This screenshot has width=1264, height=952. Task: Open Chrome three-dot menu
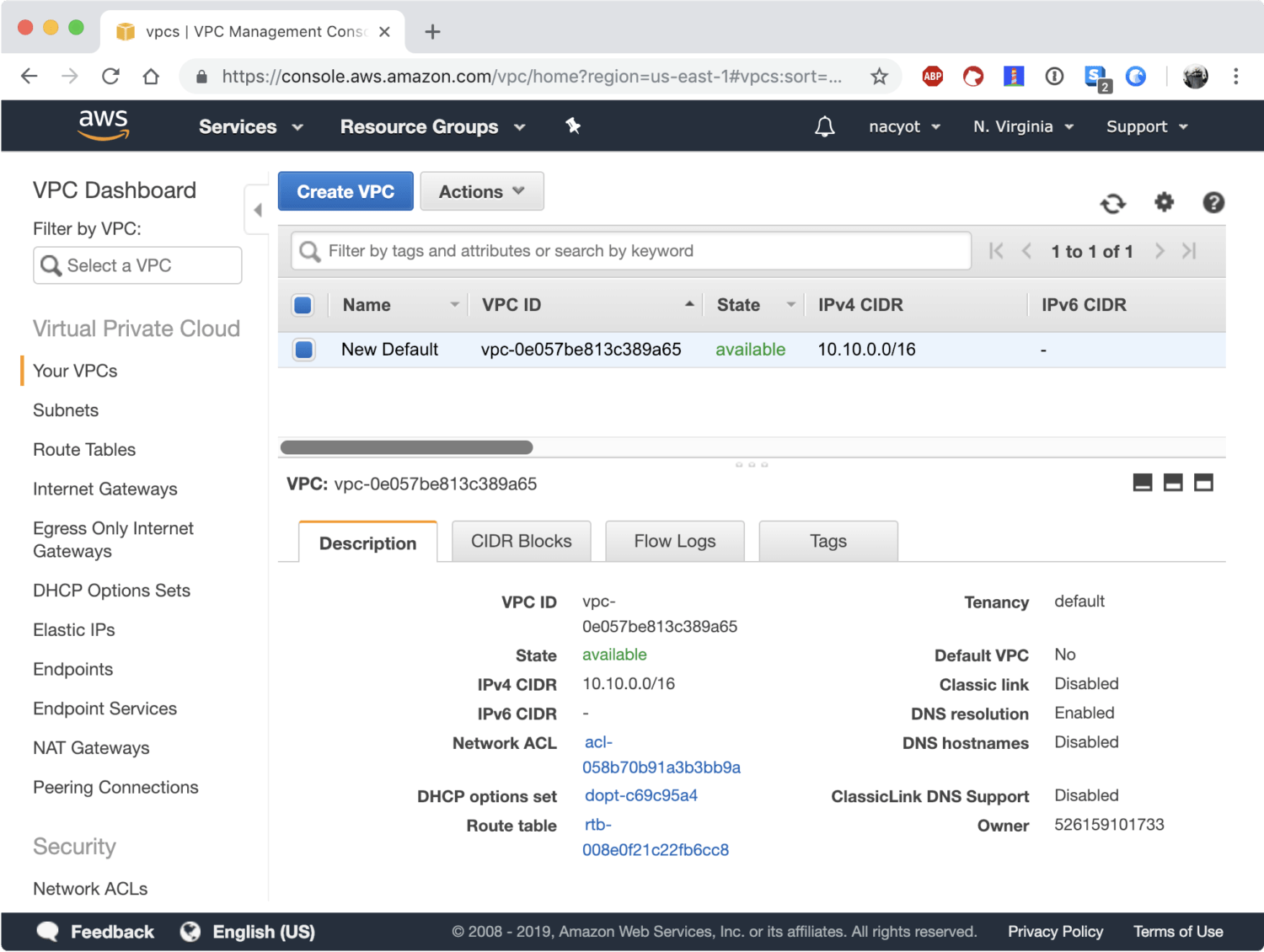1235,77
